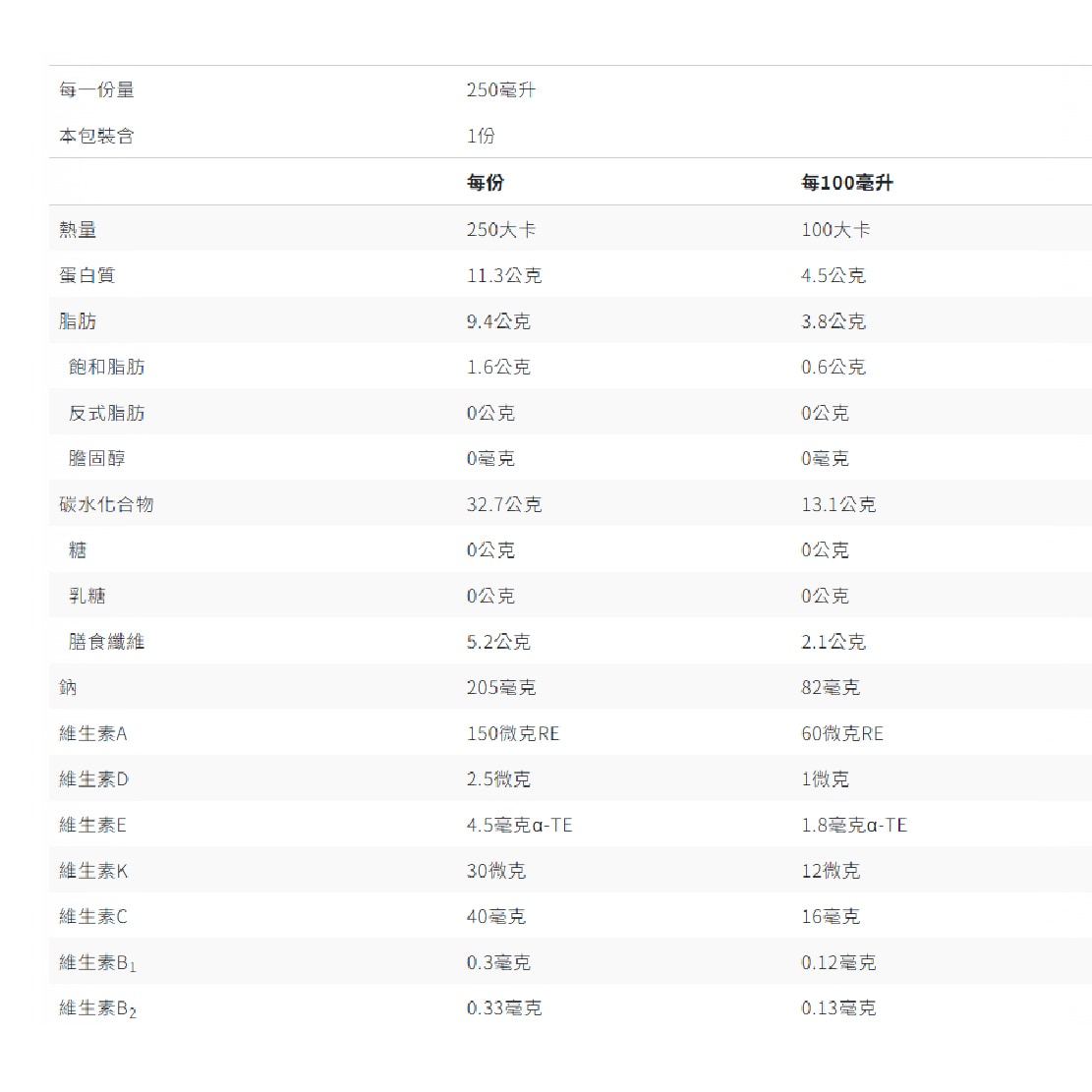Screen dimensions: 1092x1092
Task: Click the 飽和脂肪 saturated fat label
Action: pos(106,367)
